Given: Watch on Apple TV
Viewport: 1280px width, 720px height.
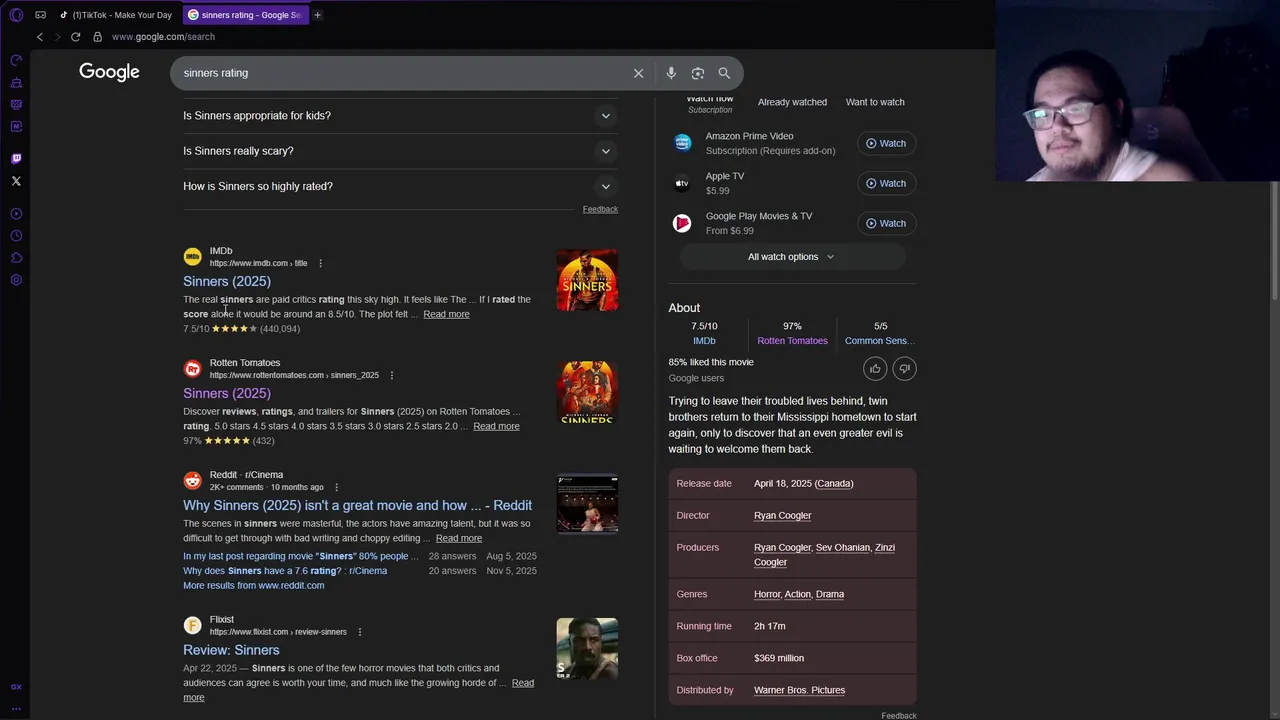Looking at the screenshot, I should click(886, 183).
